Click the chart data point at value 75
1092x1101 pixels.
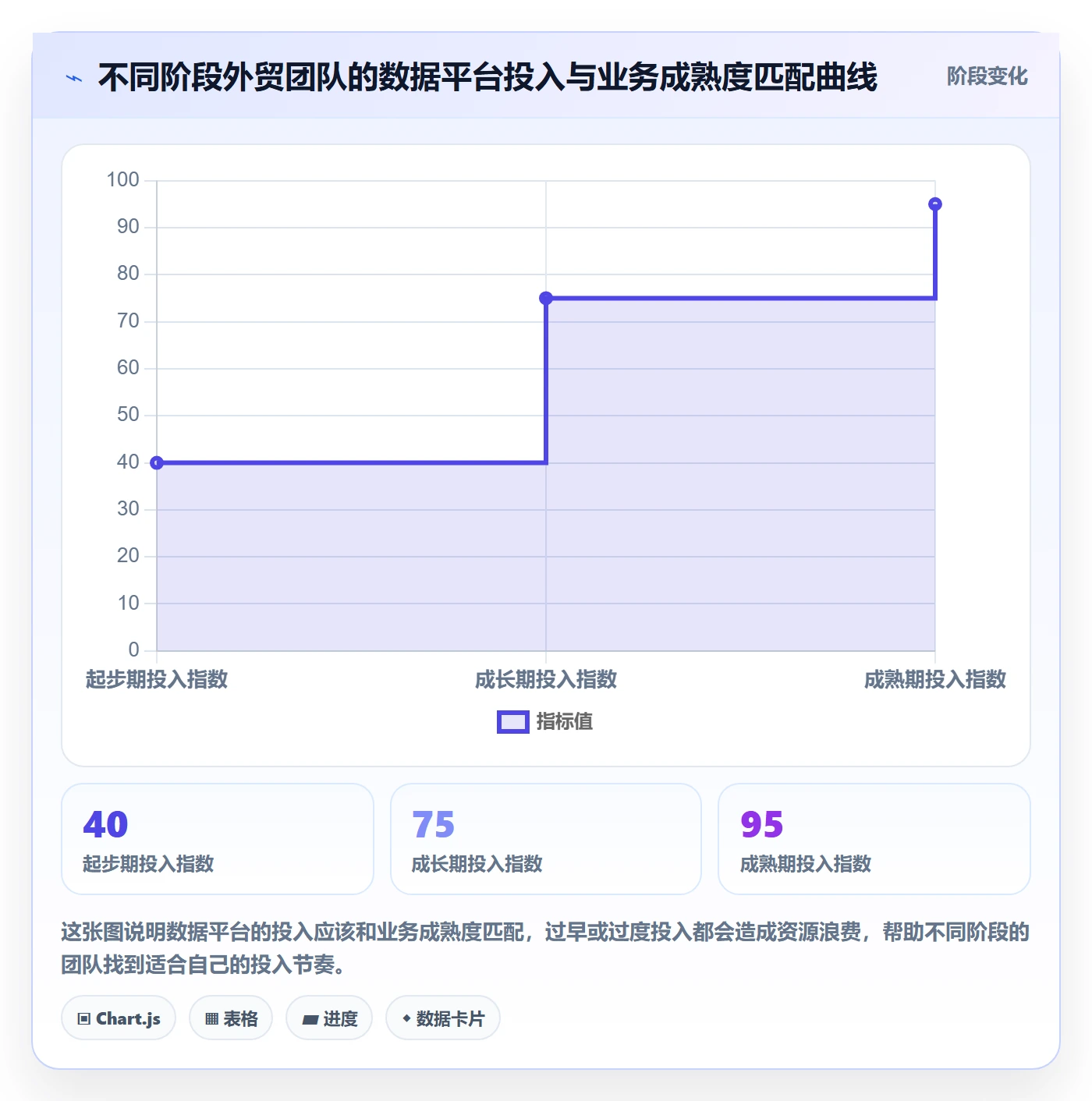tap(546, 298)
